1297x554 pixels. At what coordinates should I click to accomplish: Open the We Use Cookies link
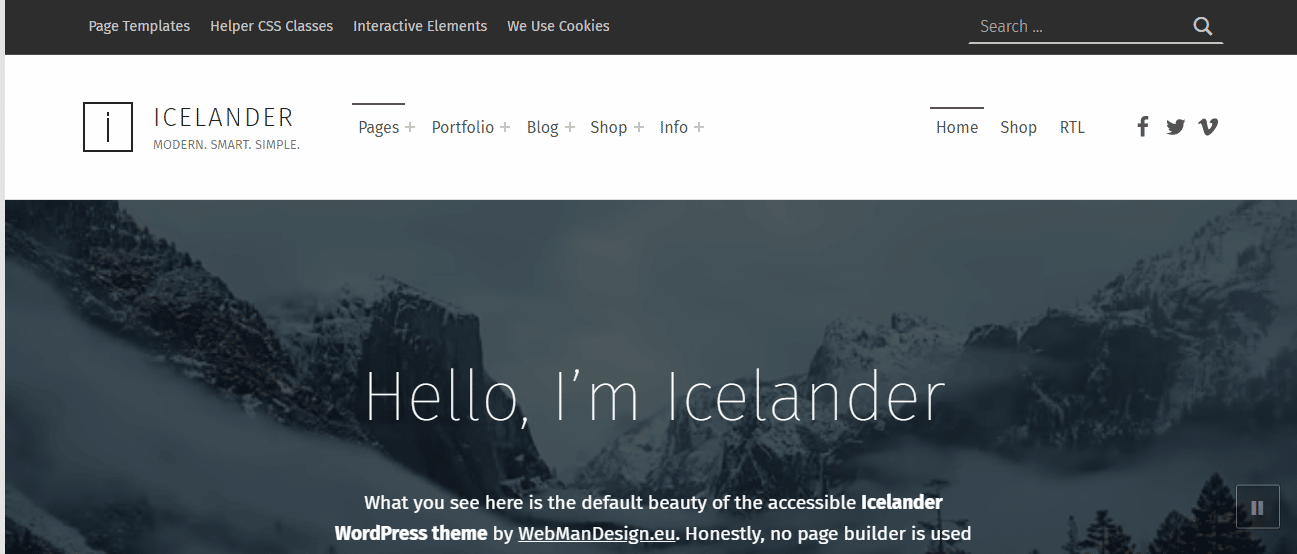[558, 26]
